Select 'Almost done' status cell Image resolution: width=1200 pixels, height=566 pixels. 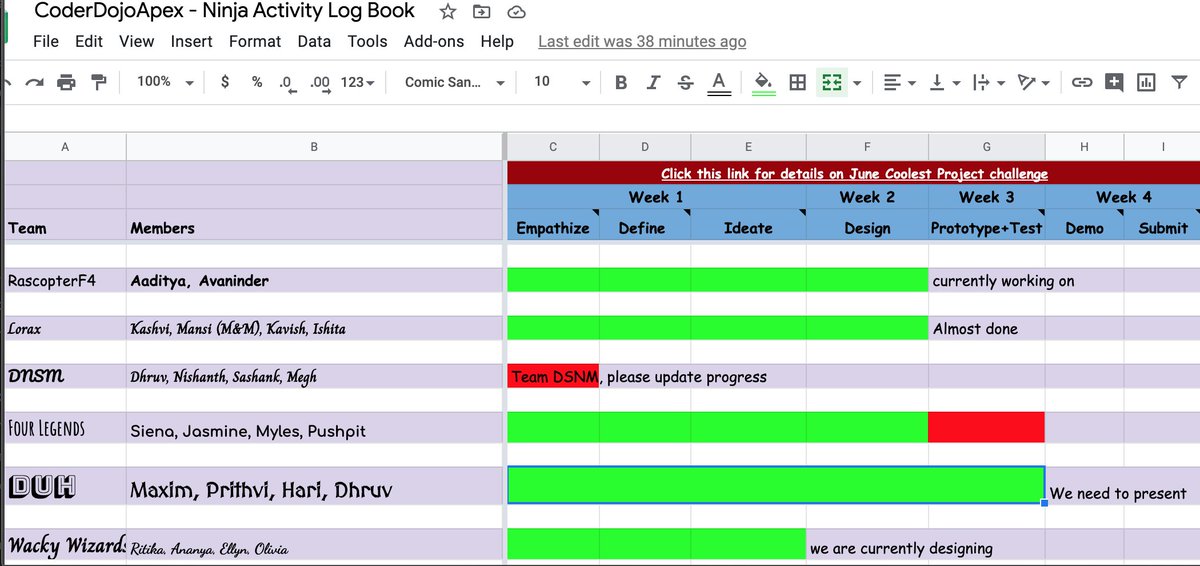coord(987,328)
